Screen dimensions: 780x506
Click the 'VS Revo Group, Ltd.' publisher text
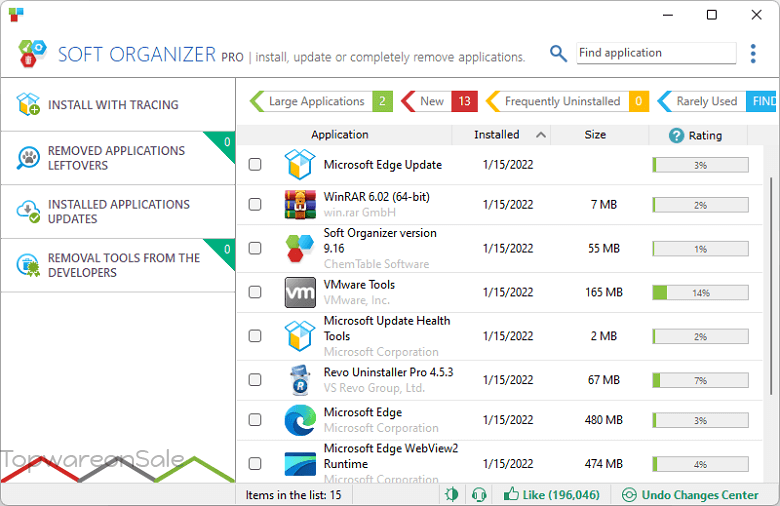click(374, 388)
